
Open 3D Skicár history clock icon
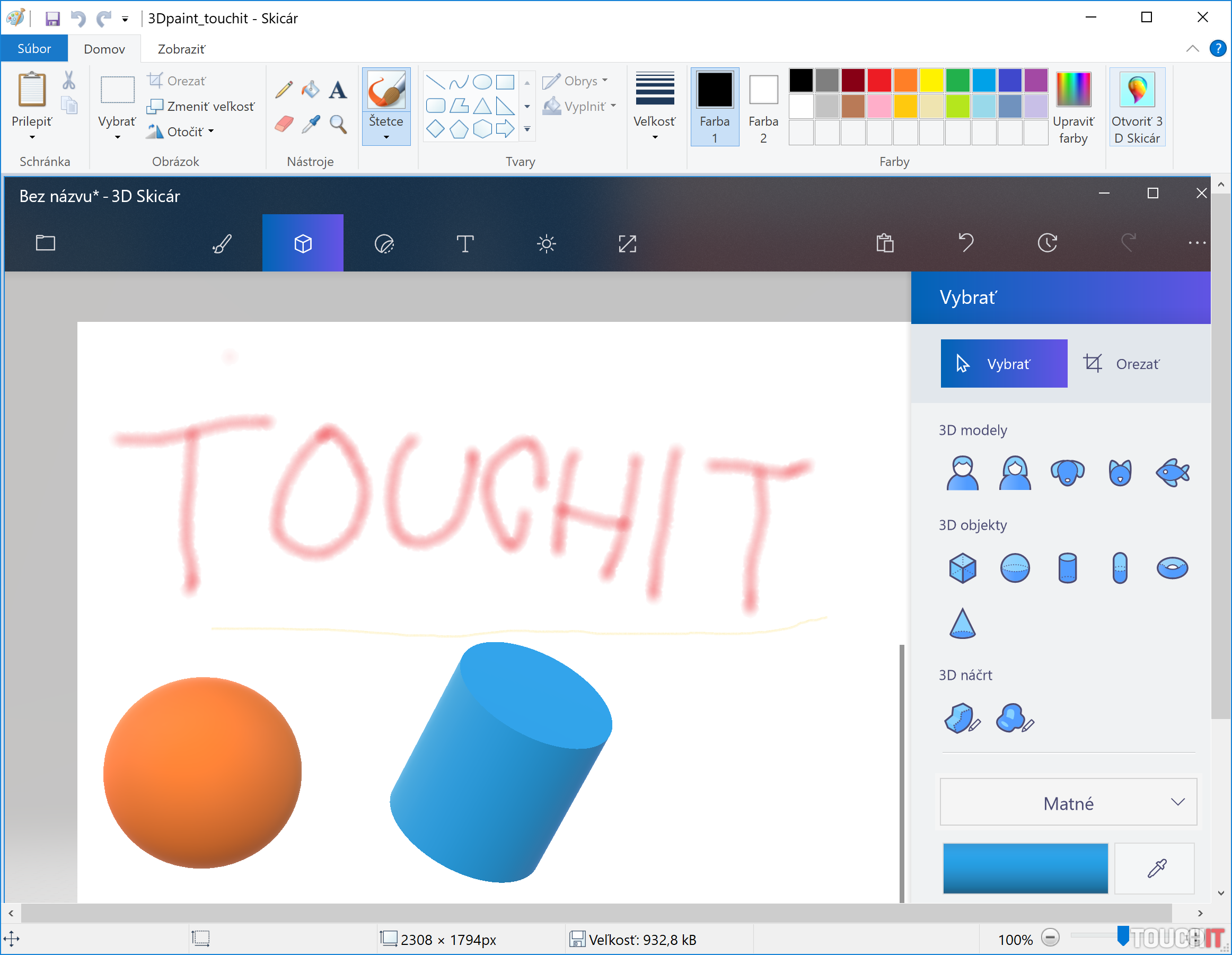point(1047,243)
